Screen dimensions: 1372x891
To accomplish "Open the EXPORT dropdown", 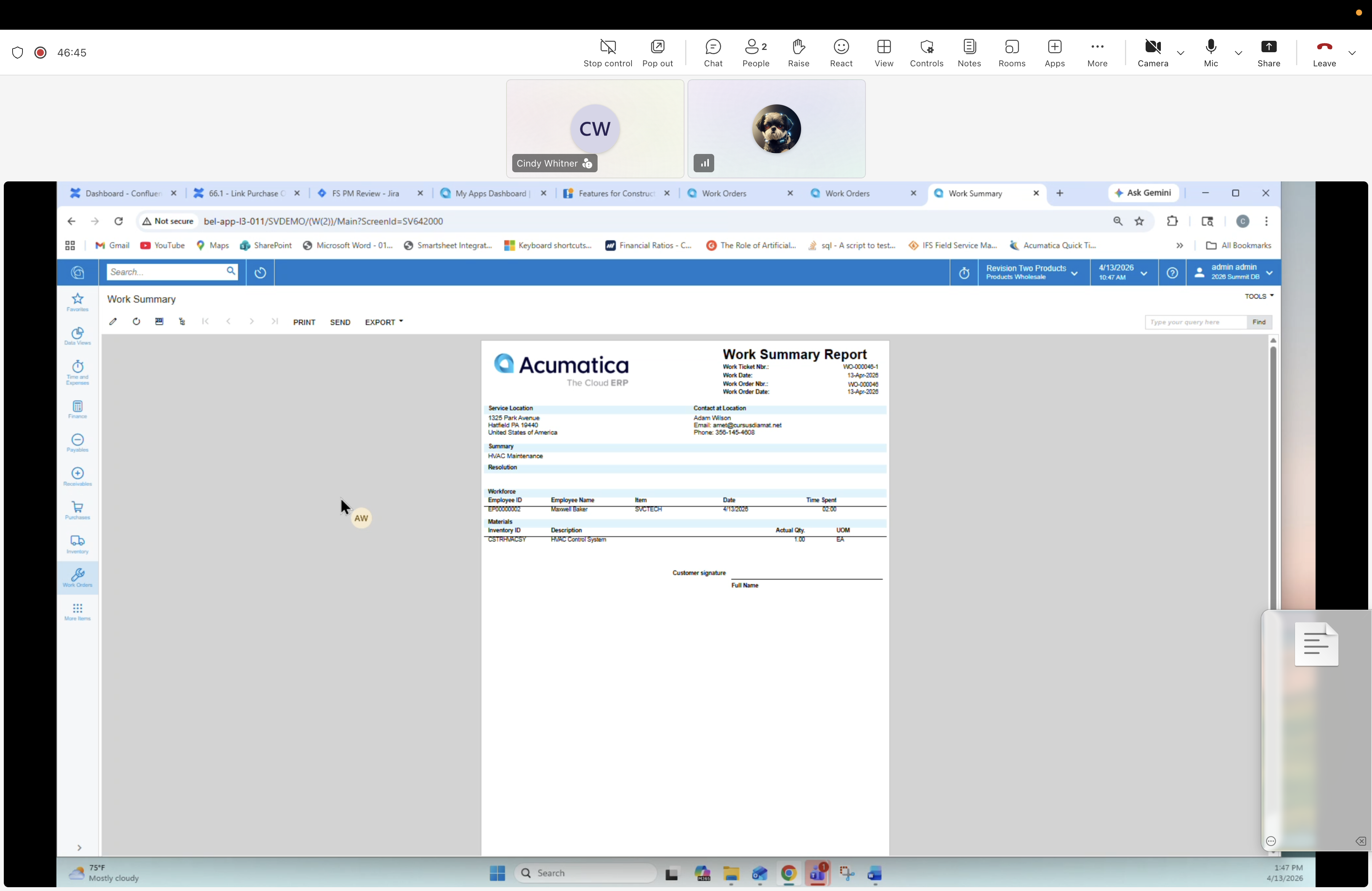I will (x=383, y=322).
